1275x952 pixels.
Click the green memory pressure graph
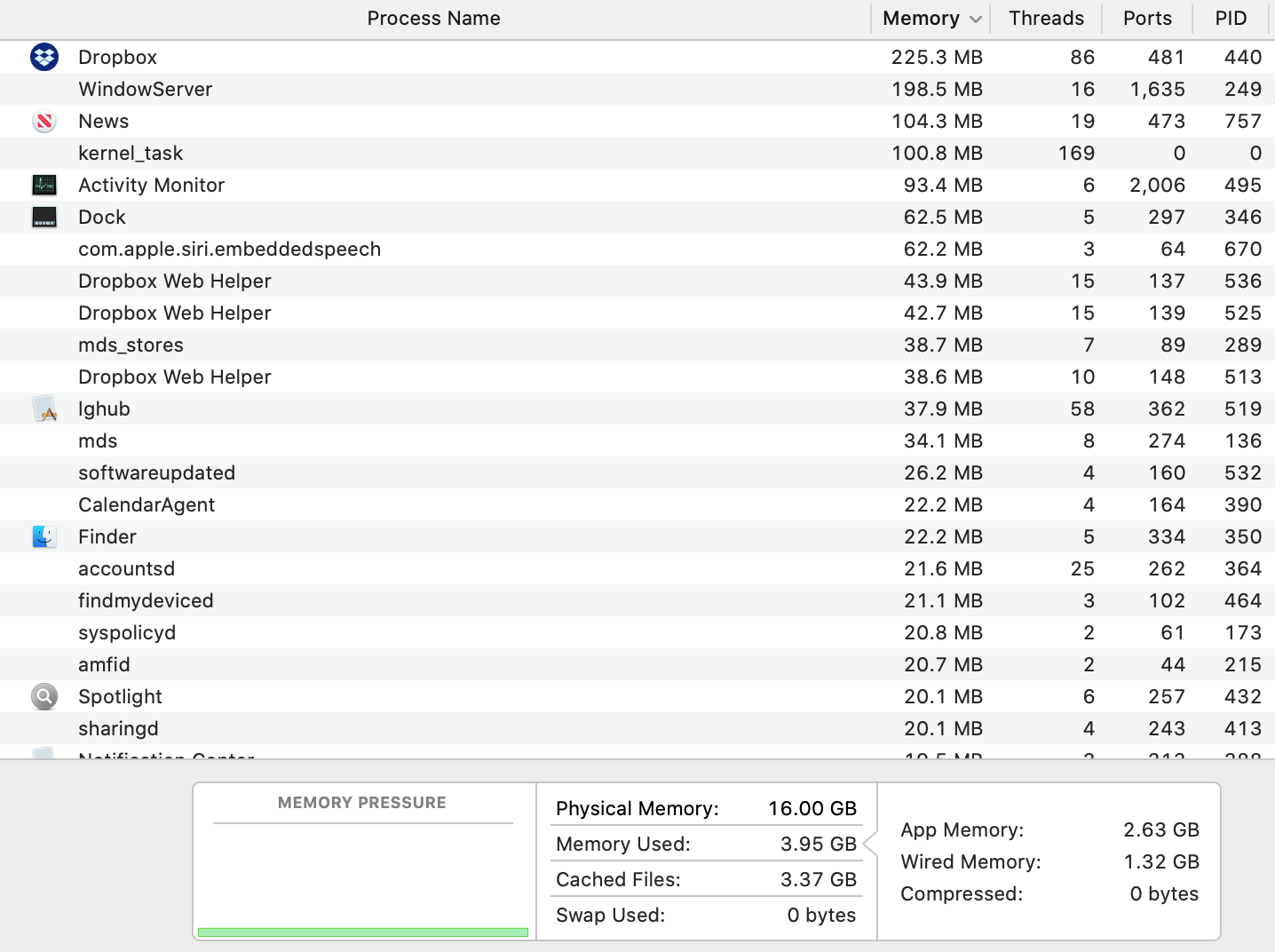(x=363, y=932)
